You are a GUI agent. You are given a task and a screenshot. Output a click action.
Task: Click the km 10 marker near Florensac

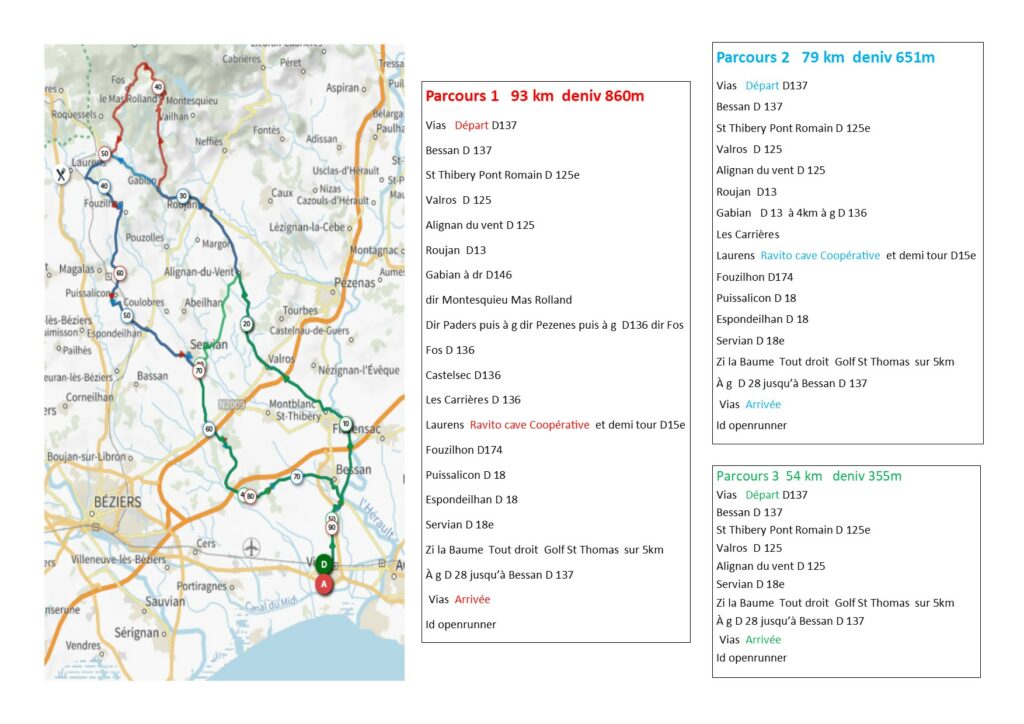pos(346,424)
